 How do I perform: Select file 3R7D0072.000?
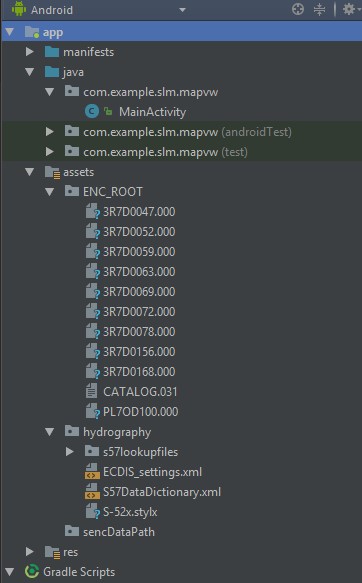pyautogui.click(x=139, y=312)
